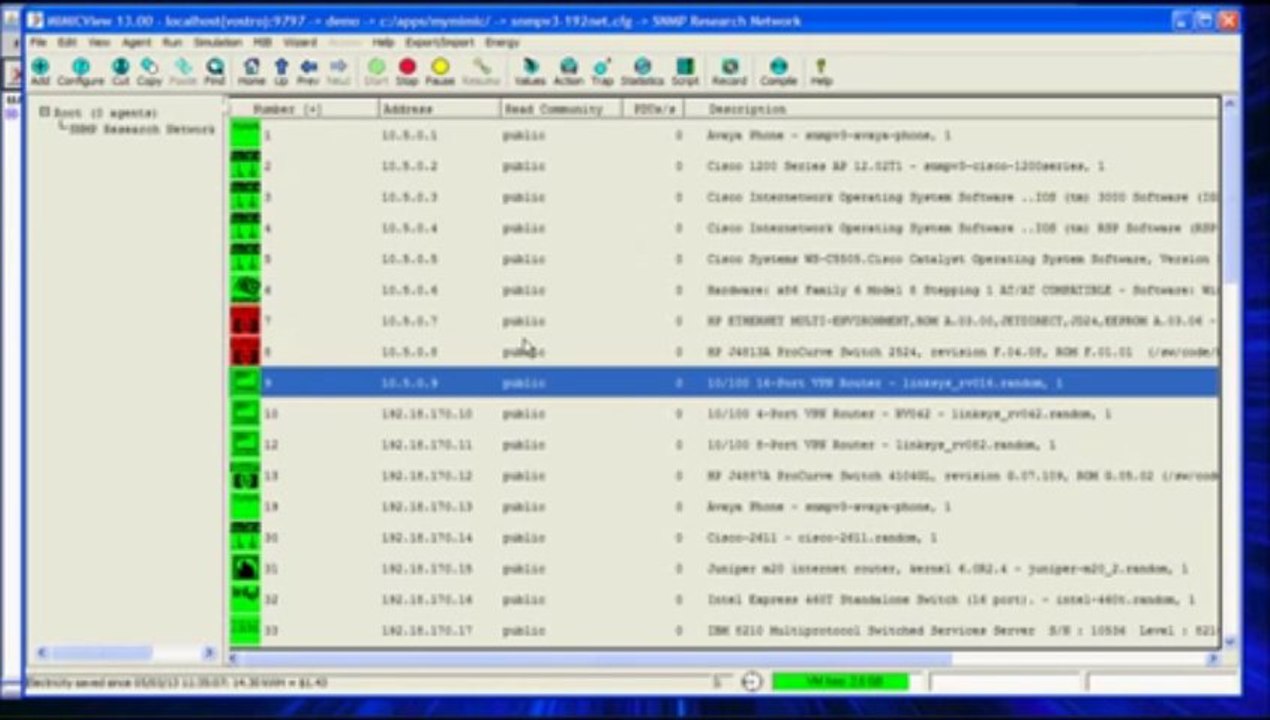Open the Values toolbar icon
The image size is (1270, 720).
[530, 71]
